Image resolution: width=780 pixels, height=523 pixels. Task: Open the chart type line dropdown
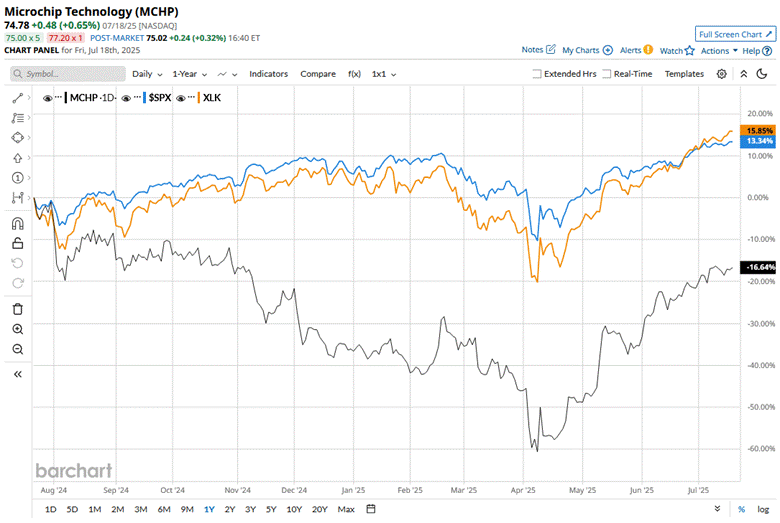pyautogui.click(x=227, y=74)
